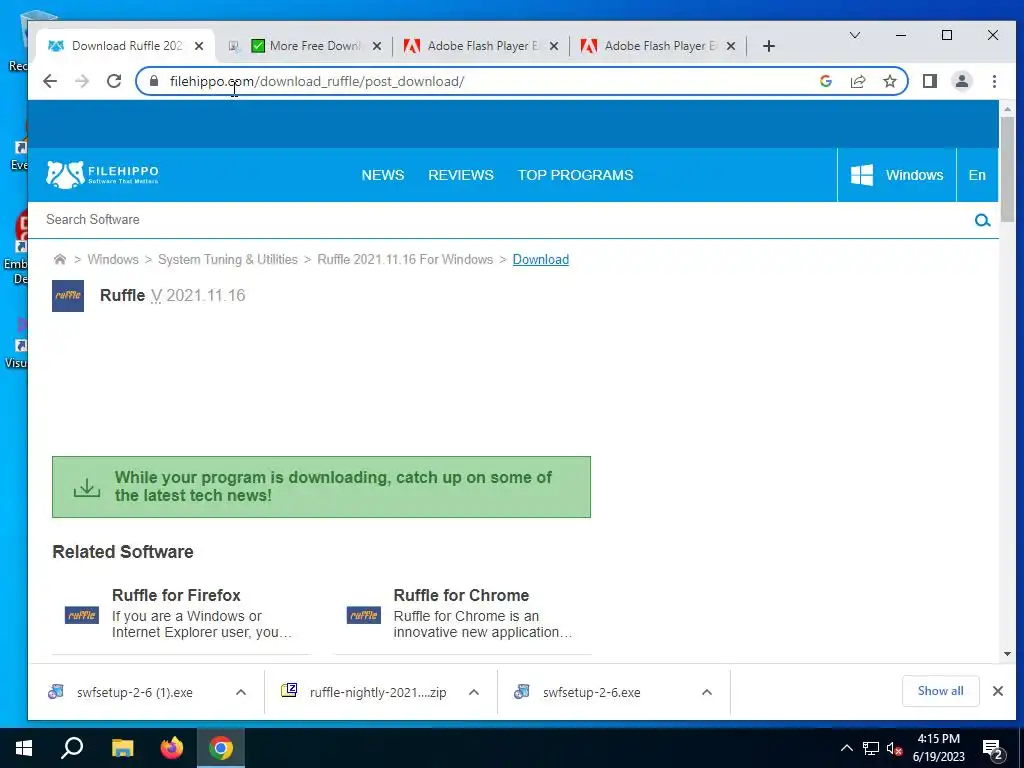This screenshot has width=1024, height=768.
Task: Open the En language selector
Action: (x=977, y=175)
